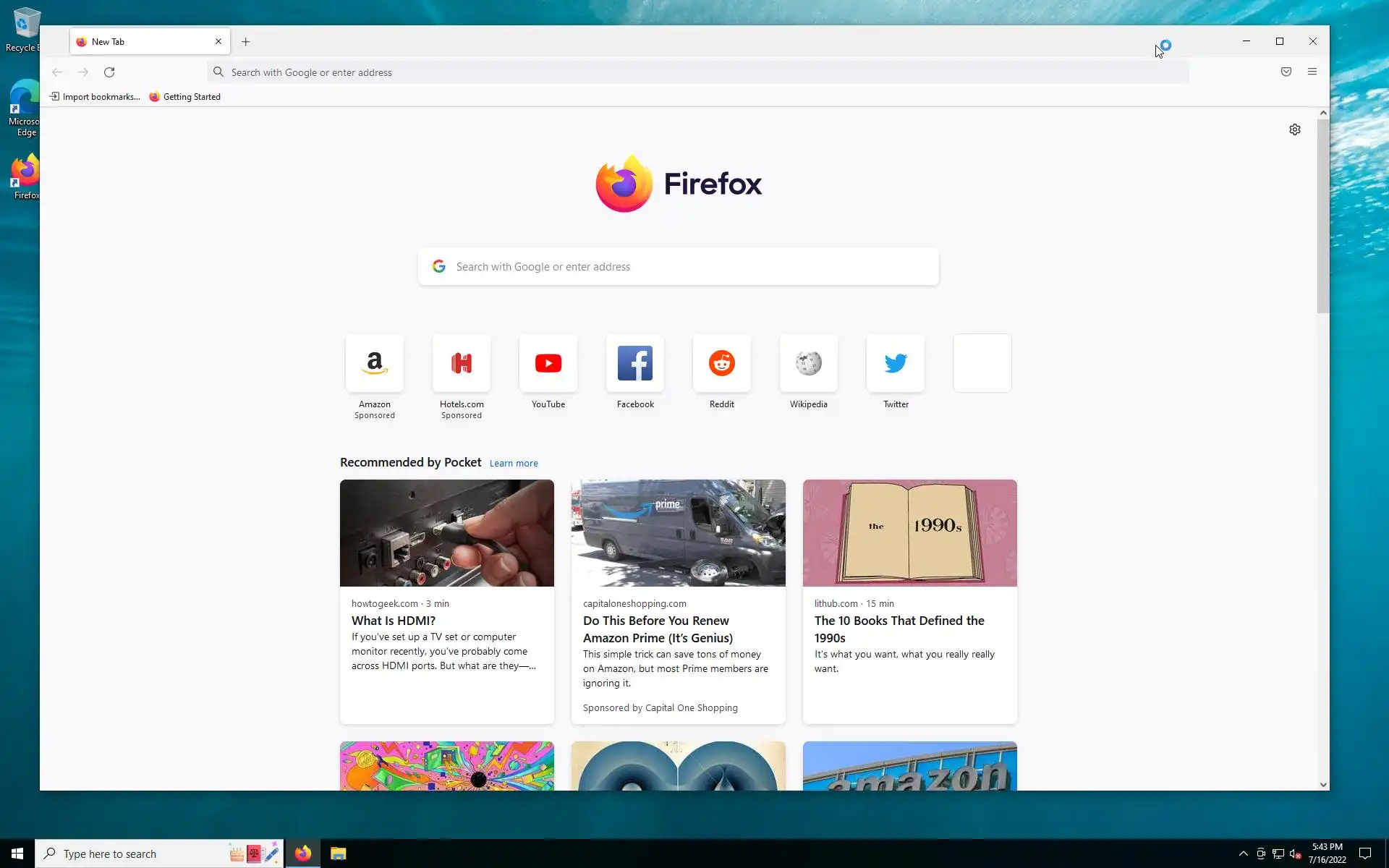
Task: Reload the current page
Action: click(x=109, y=72)
